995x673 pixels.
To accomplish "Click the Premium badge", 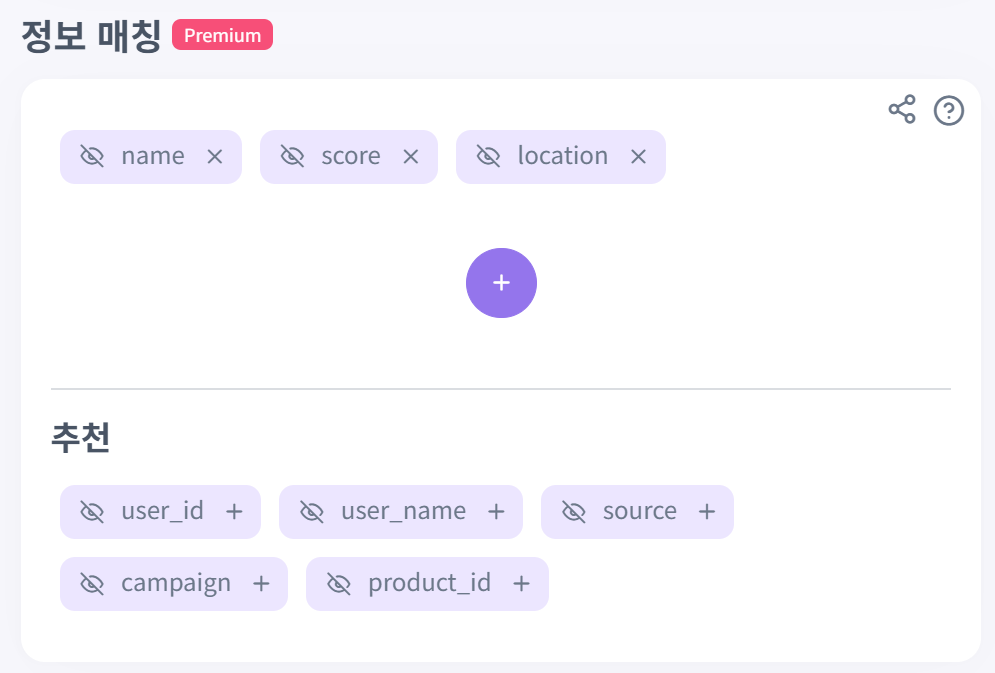I will point(222,35).
